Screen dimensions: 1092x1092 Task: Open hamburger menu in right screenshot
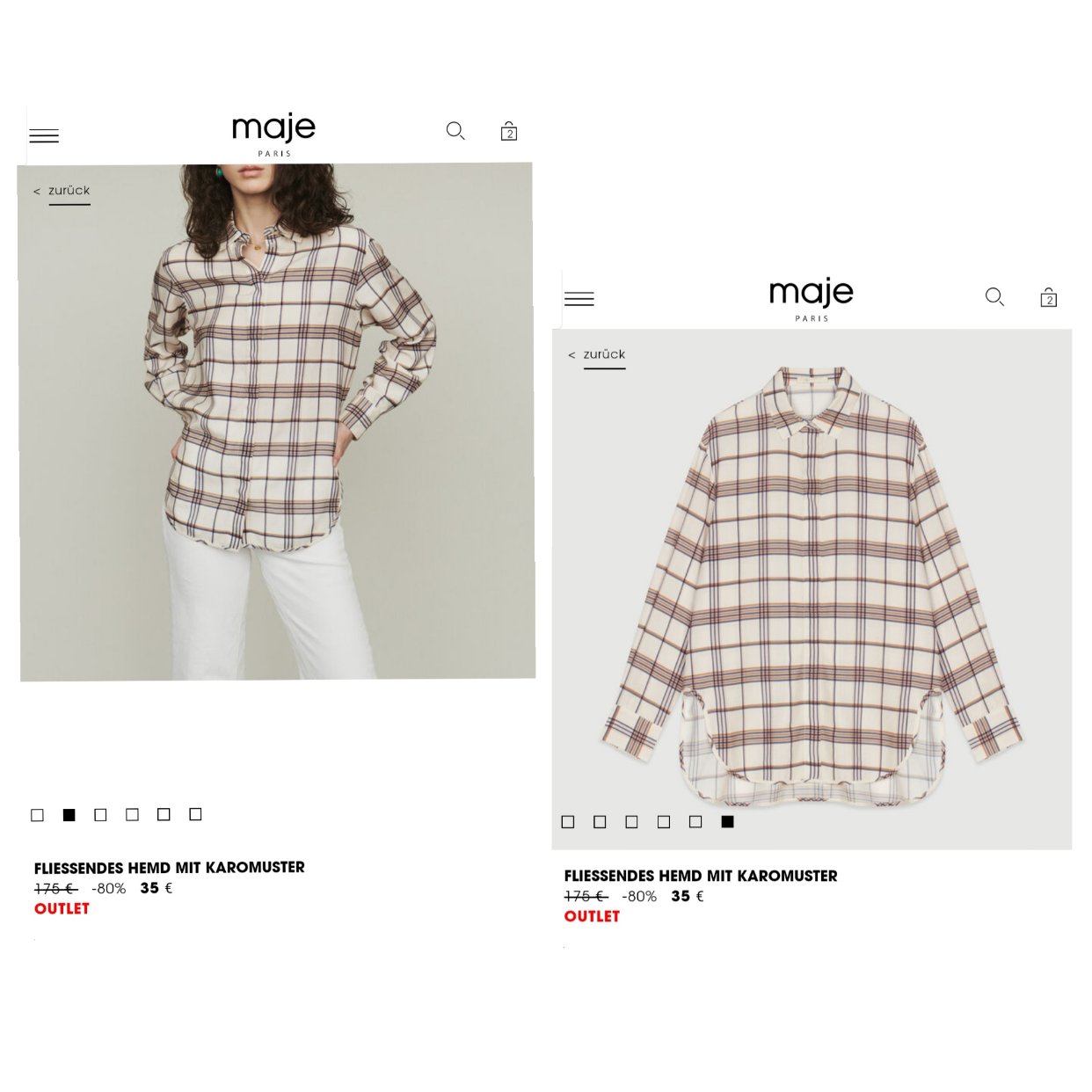[x=579, y=299]
